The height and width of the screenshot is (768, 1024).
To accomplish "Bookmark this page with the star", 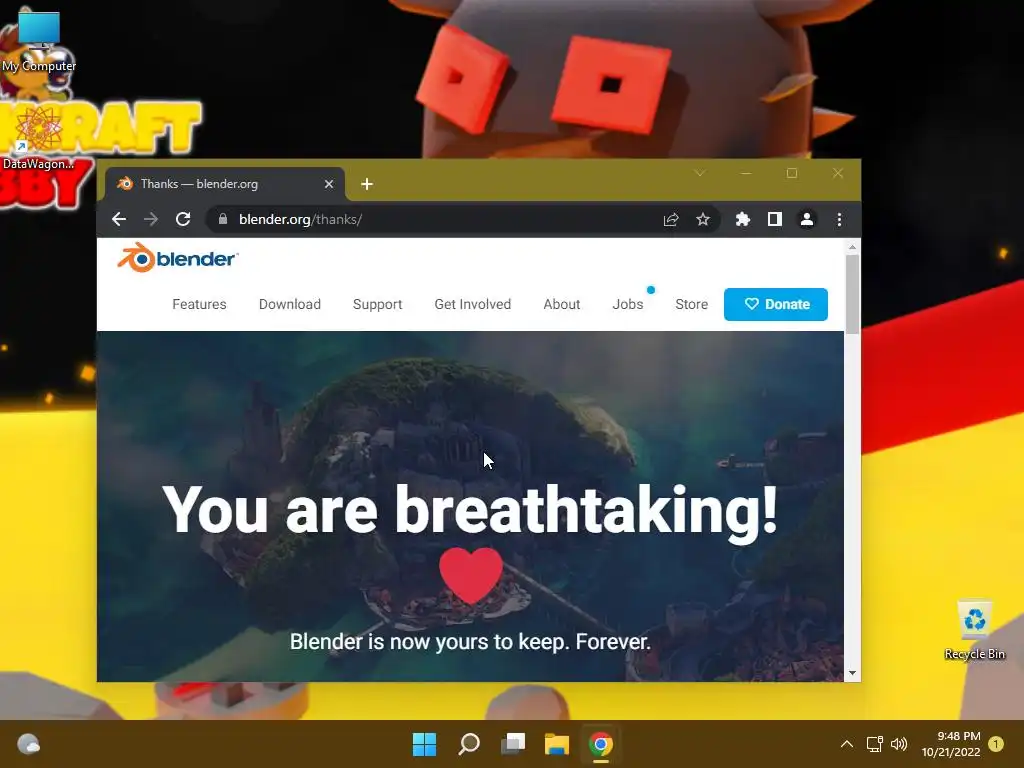I will coord(703,219).
